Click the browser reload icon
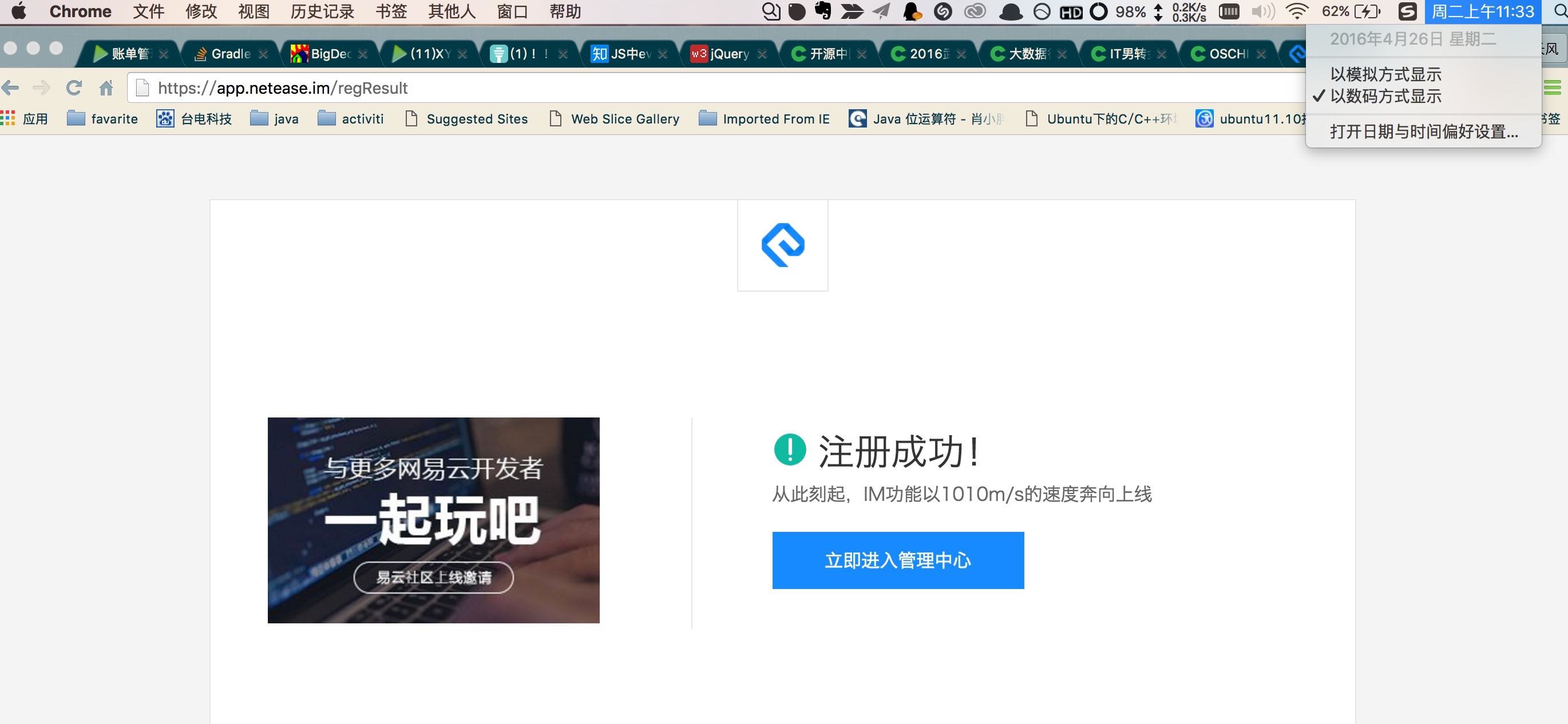This screenshot has height=724, width=1568. [x=74, y=88]
